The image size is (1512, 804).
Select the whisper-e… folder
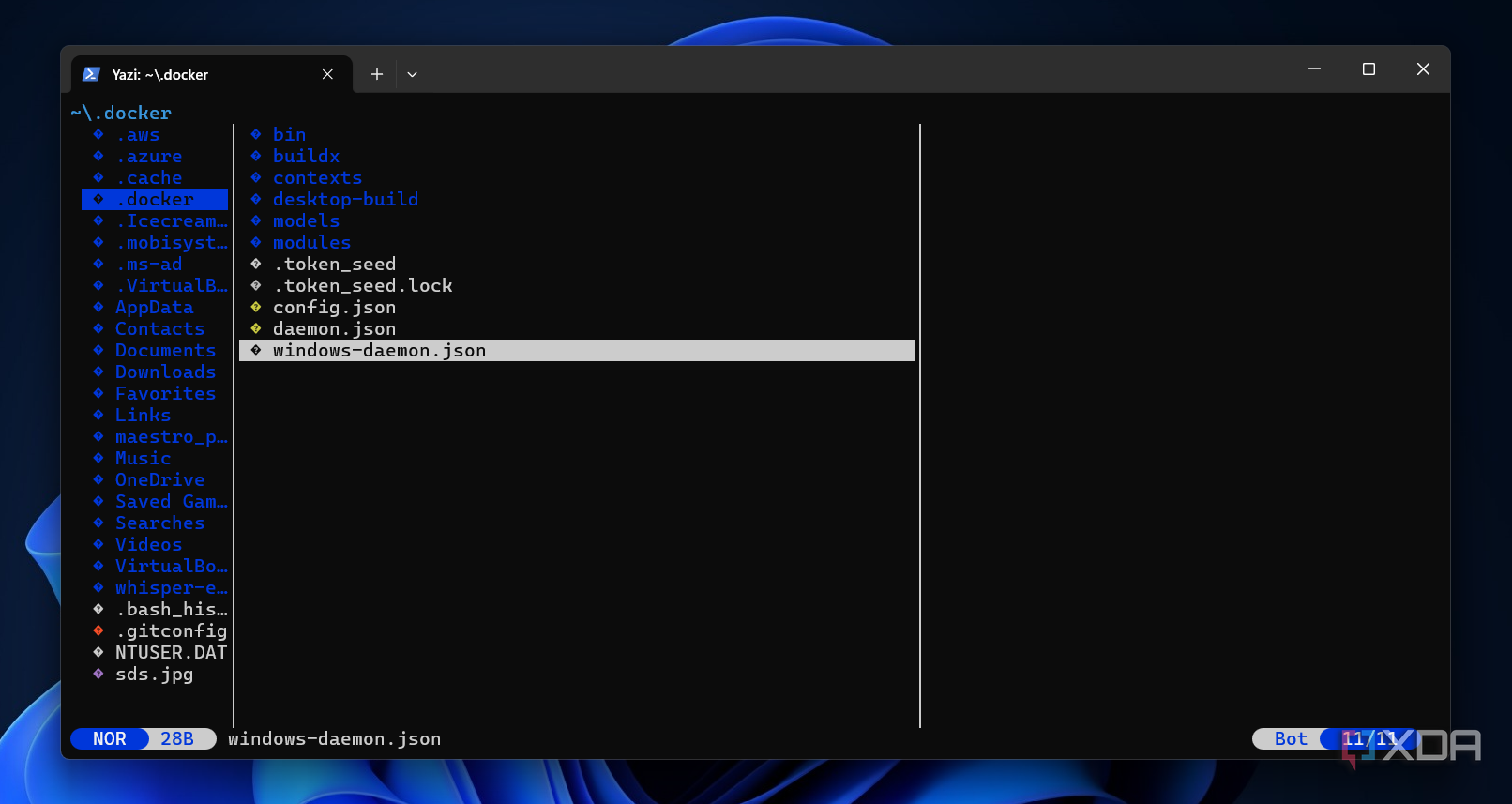pyautogui.click(x=172, y=588)
